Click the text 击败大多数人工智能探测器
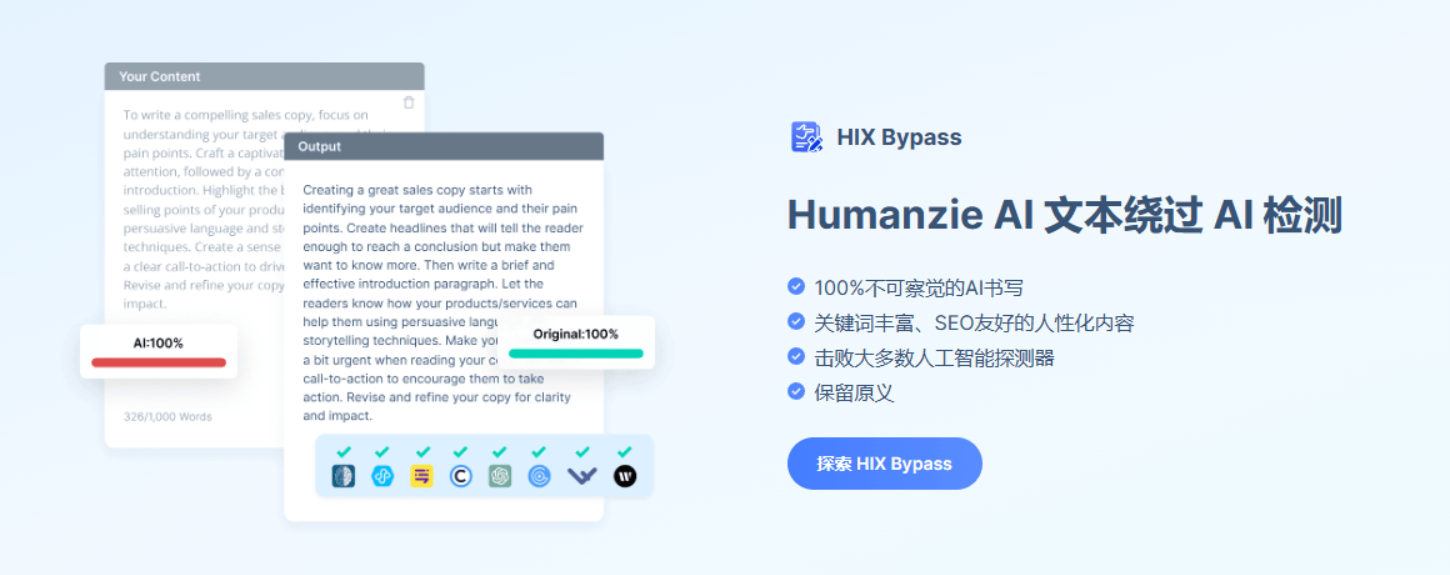 (x=934, y=357)
